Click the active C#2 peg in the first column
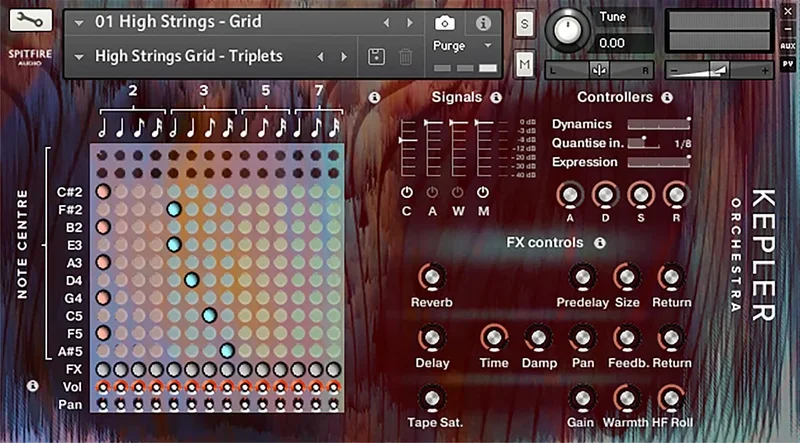Screen dimensions: 800x443 [103, 191]
